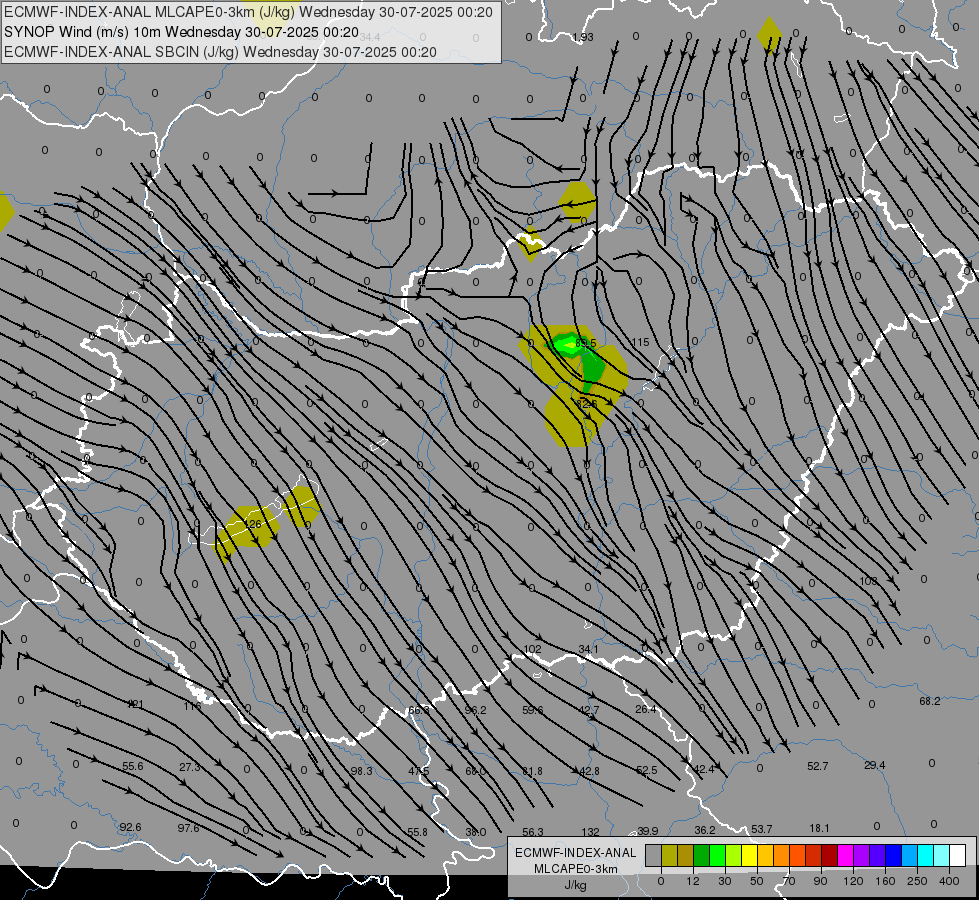Click the map value '126' on olive patch

[253, 524]
